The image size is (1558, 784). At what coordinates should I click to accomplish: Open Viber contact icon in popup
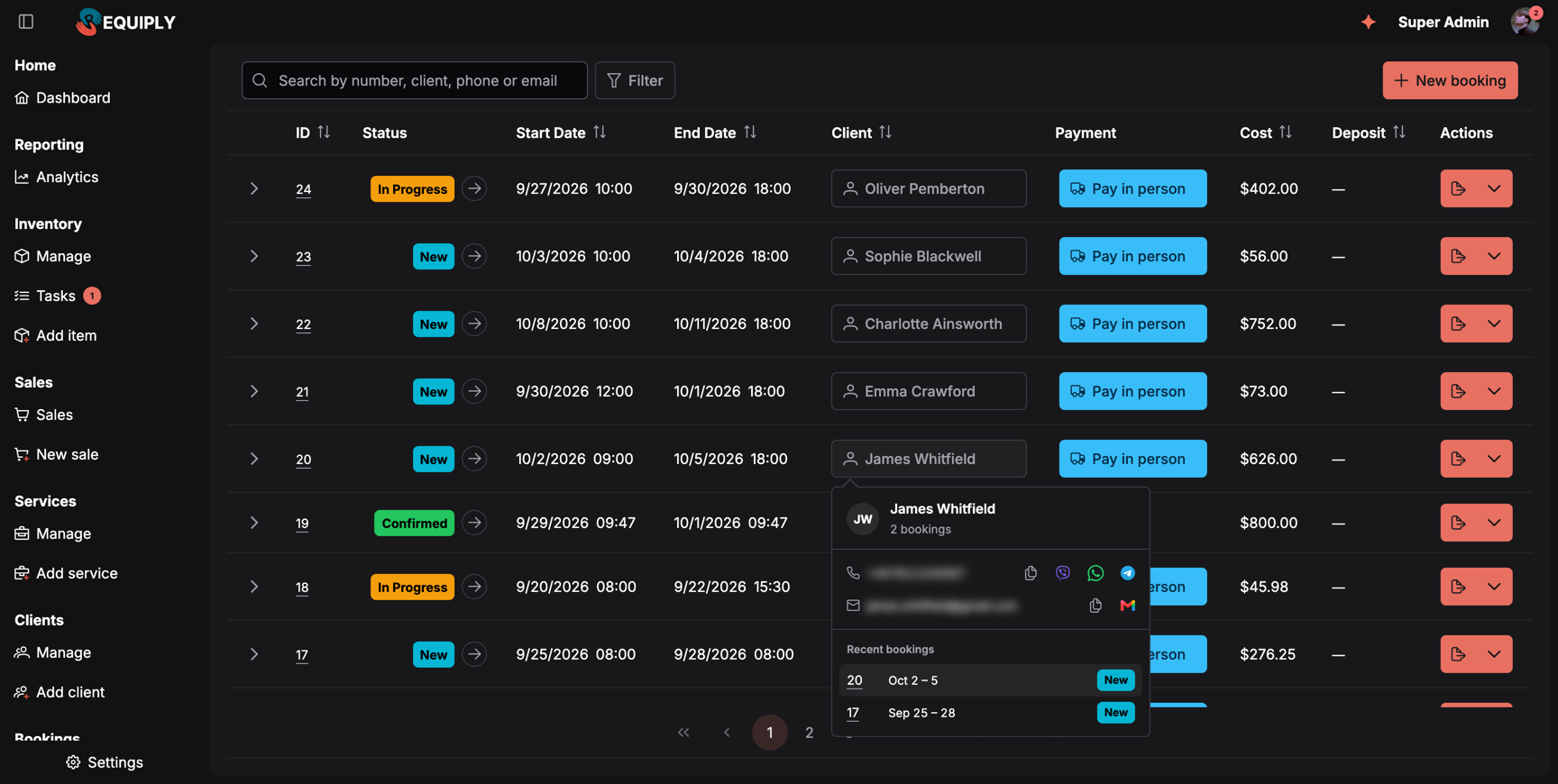point(1063,573)
